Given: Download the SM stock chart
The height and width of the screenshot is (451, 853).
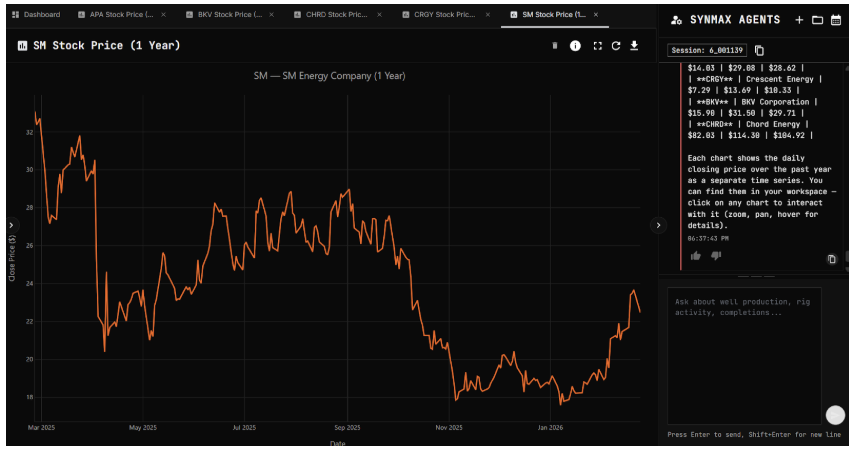Looking at the screenshot, I should click(634, 46).
